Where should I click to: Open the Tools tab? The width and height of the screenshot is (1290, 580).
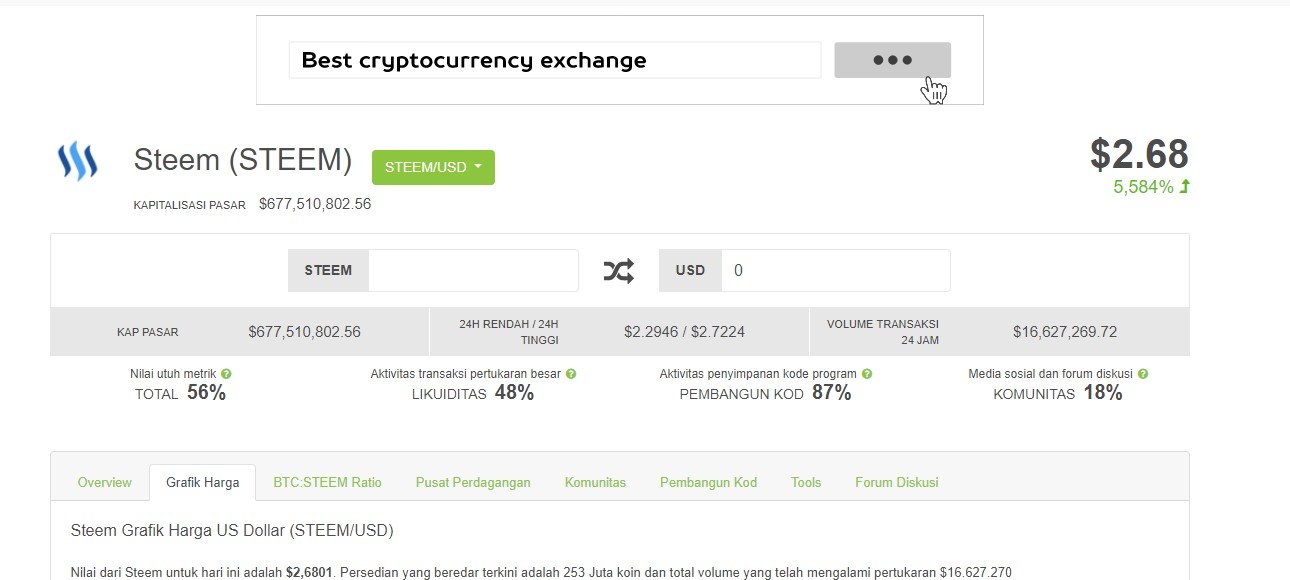point(805,482)
